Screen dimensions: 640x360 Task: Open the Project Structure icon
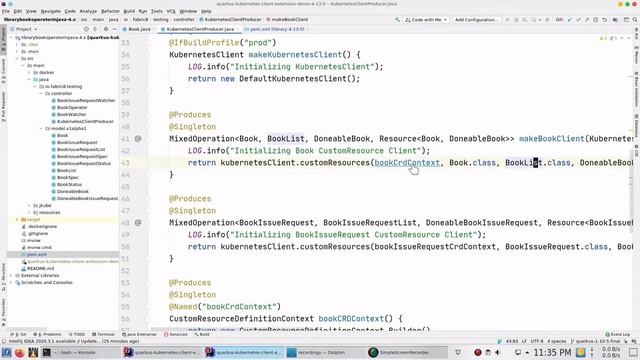pos(615,20)
